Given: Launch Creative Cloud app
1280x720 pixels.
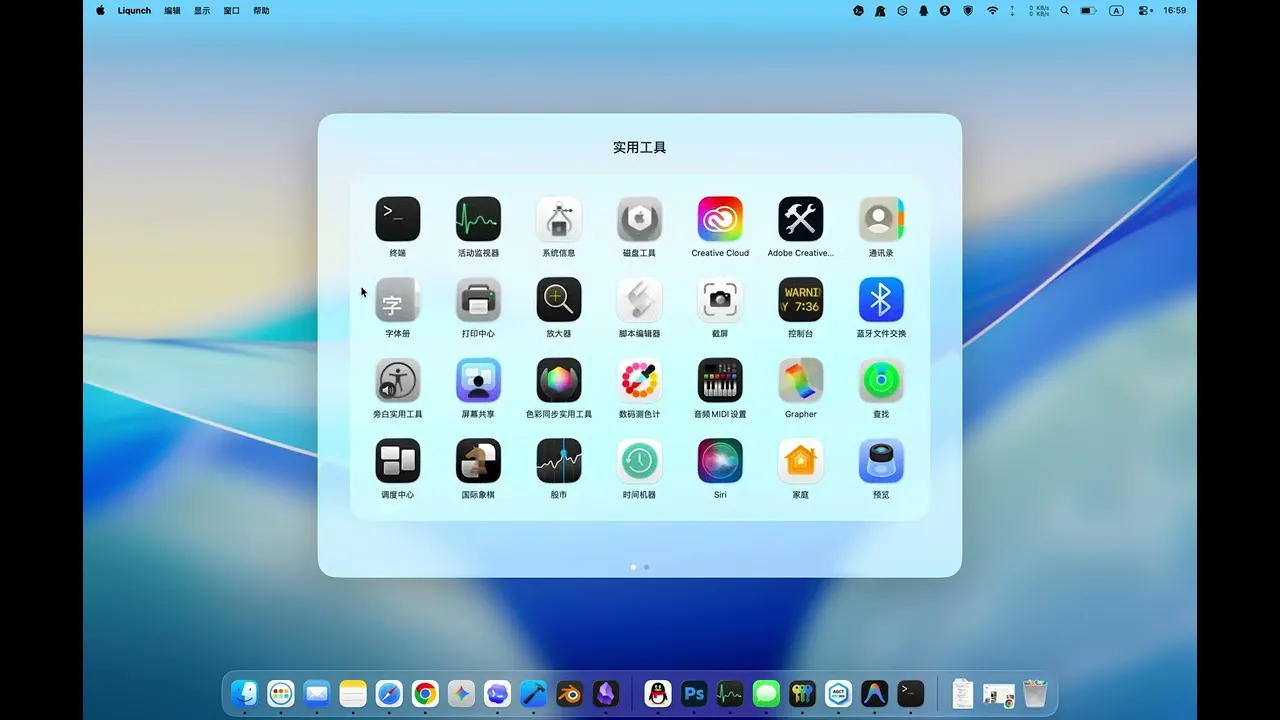Looking at the screenshot, I should point(720,219).
